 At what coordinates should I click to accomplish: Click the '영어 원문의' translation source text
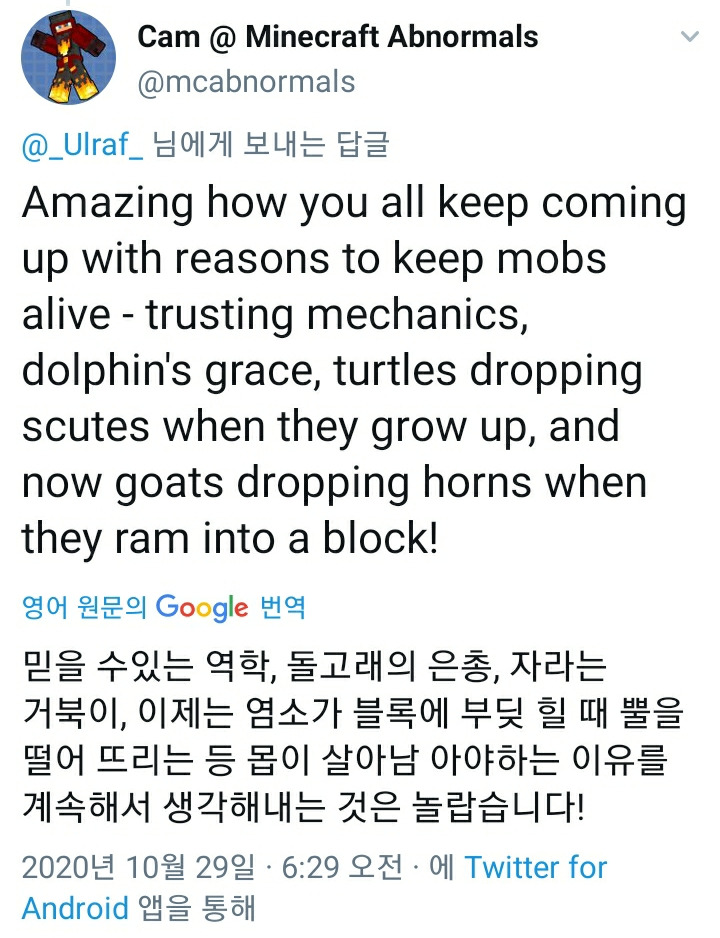(84, 607)
